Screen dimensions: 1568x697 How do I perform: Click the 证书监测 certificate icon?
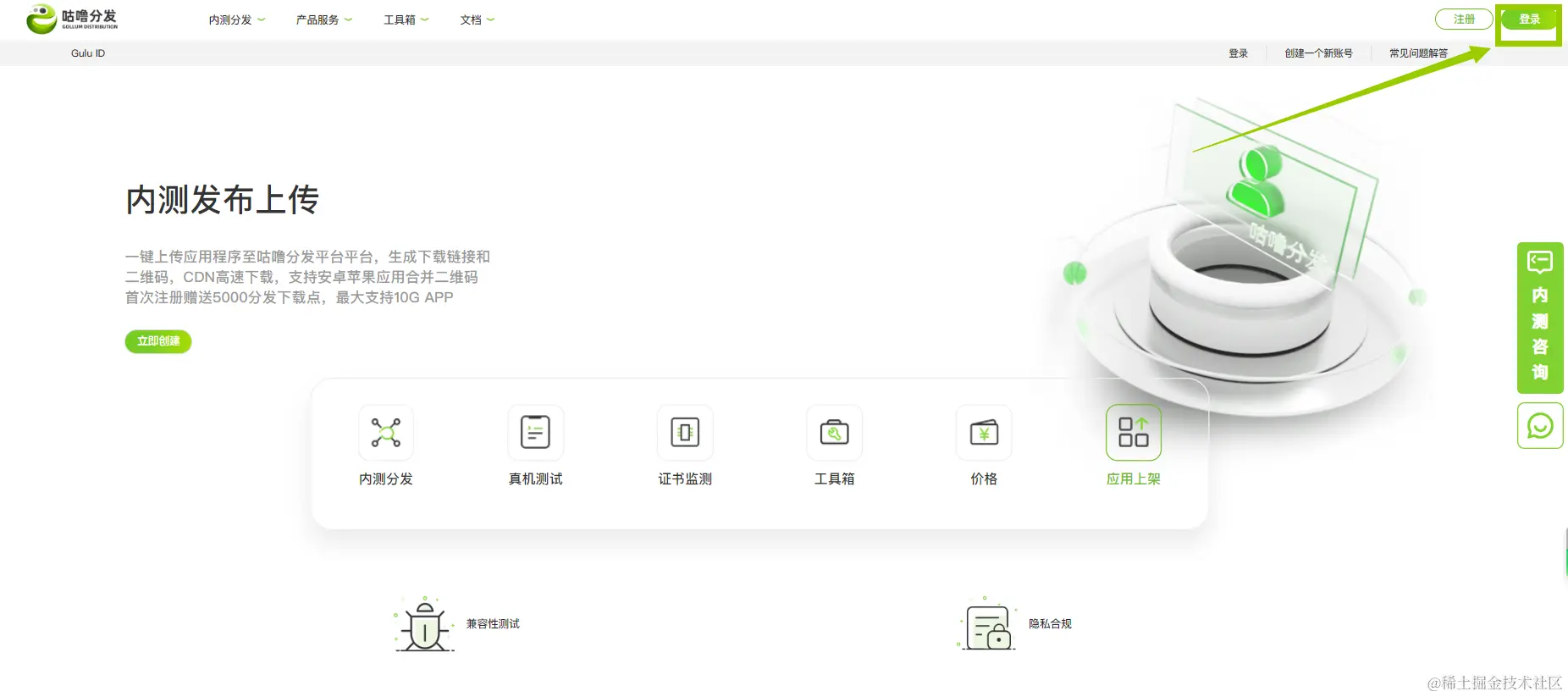[685, 433]
